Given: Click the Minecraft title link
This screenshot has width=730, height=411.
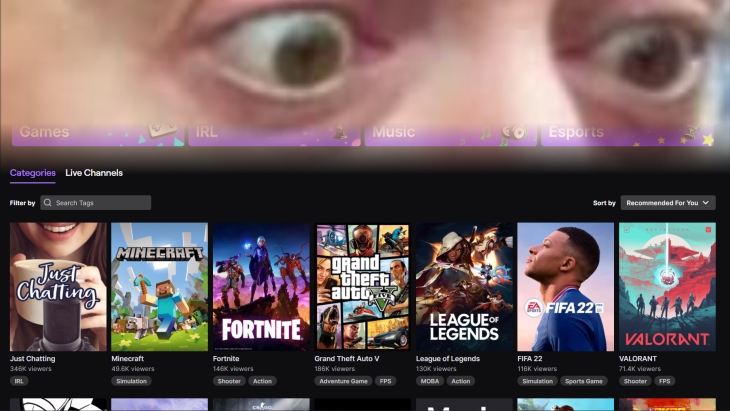Looking at the screenshot, I should (x=128, y=358).
